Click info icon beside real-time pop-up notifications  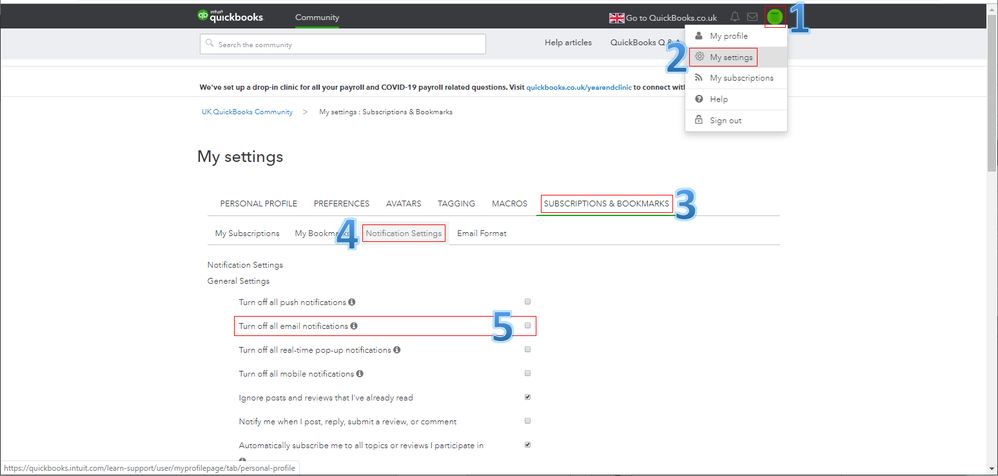click(x=397, y=349)
